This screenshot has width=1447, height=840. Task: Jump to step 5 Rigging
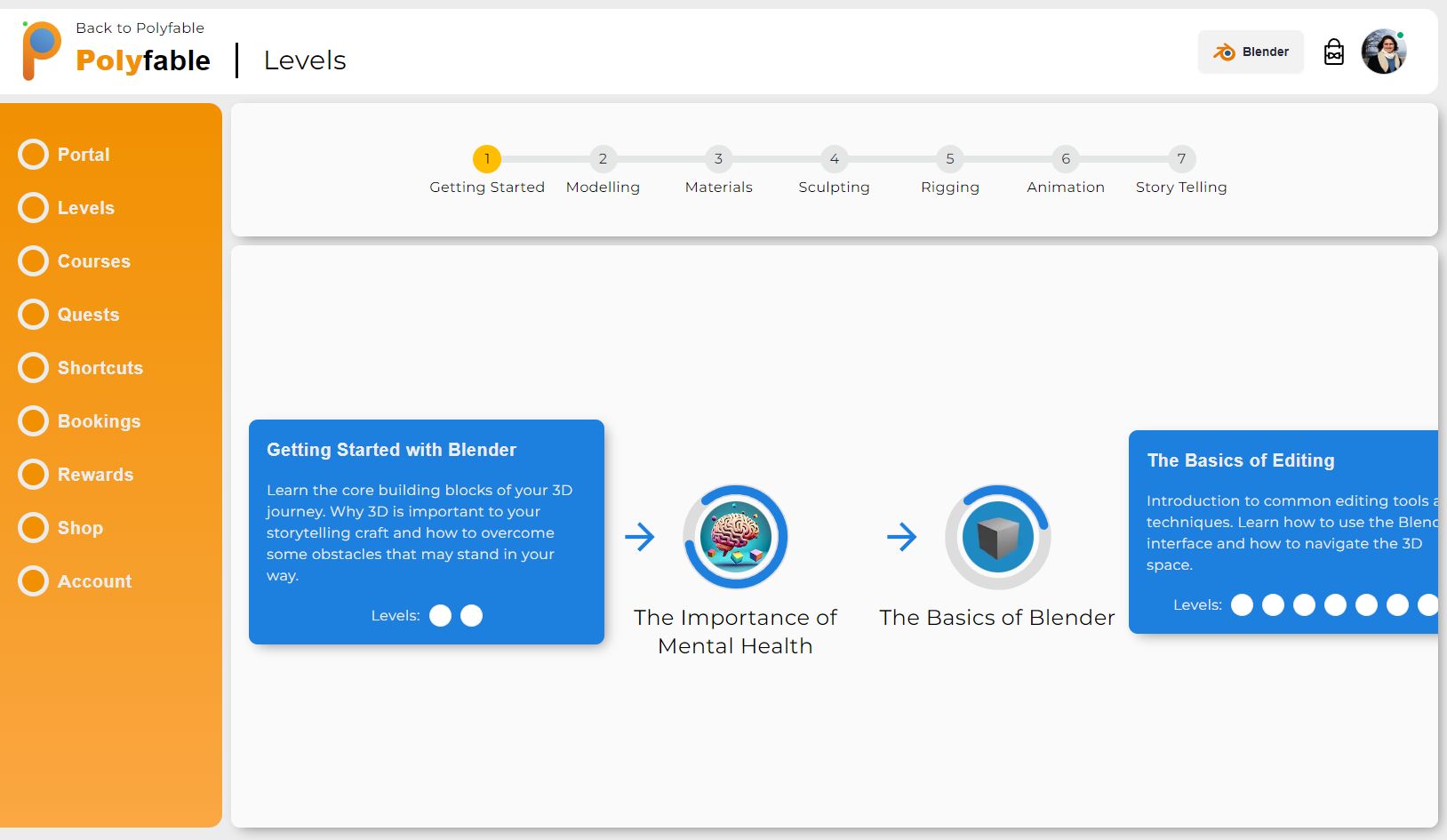tap(949, 159)
